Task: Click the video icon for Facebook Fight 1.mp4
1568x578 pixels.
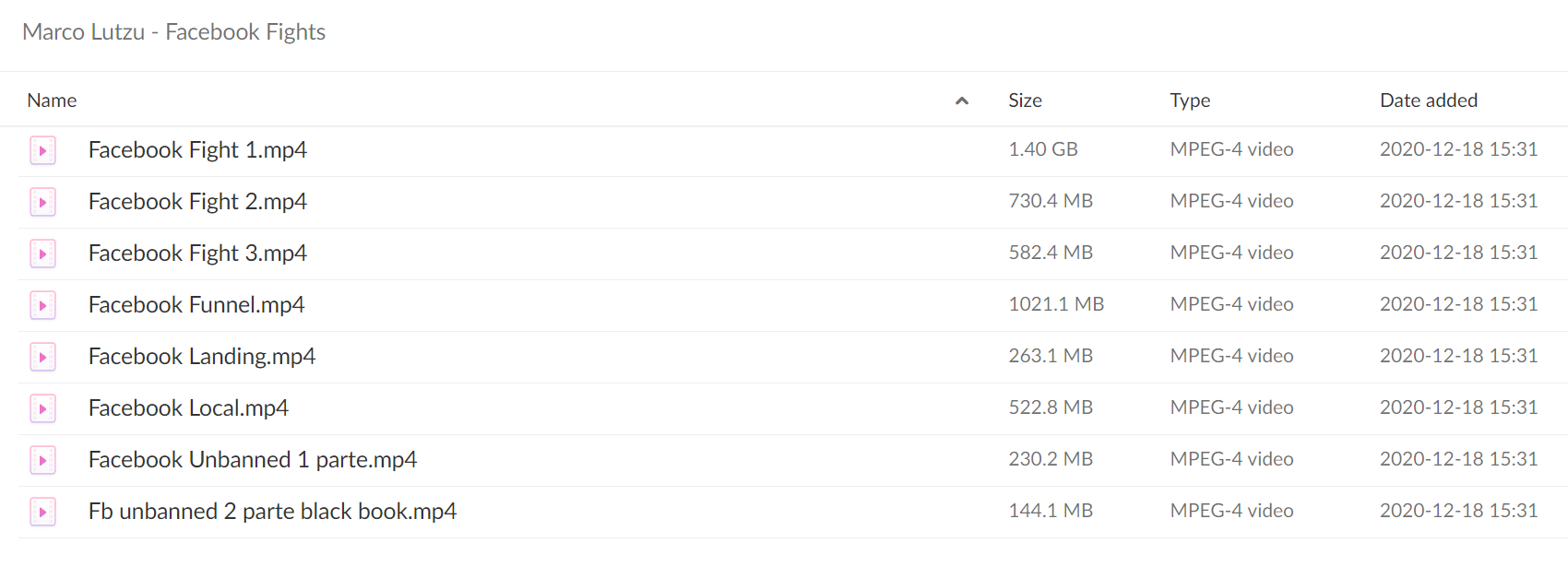Action: pos(42,150)
